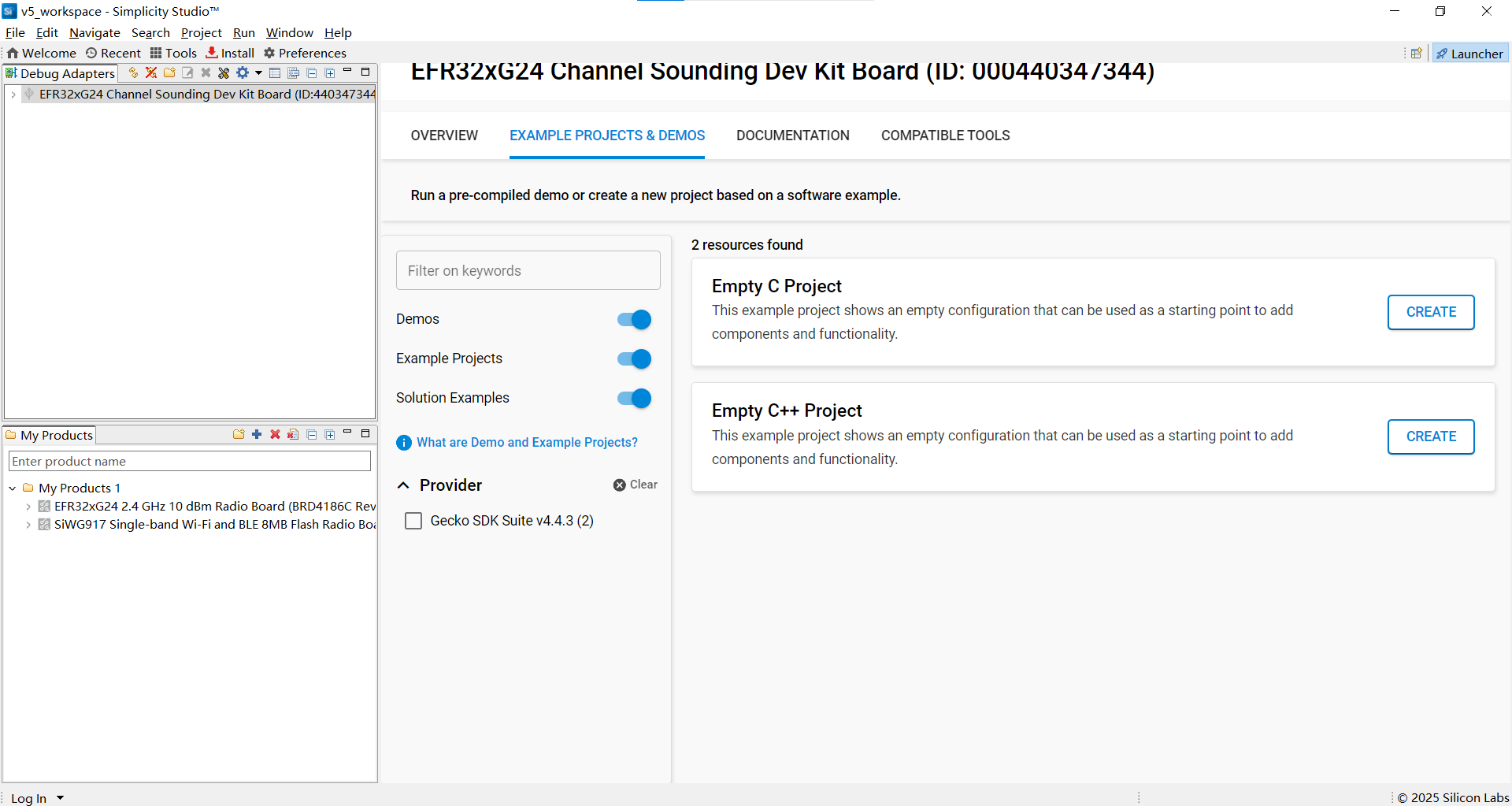Viewport: 1512px width, 806px height.
Task: Click the open perspective icon beside Launcher
Action: click(x=1417, y=54)
